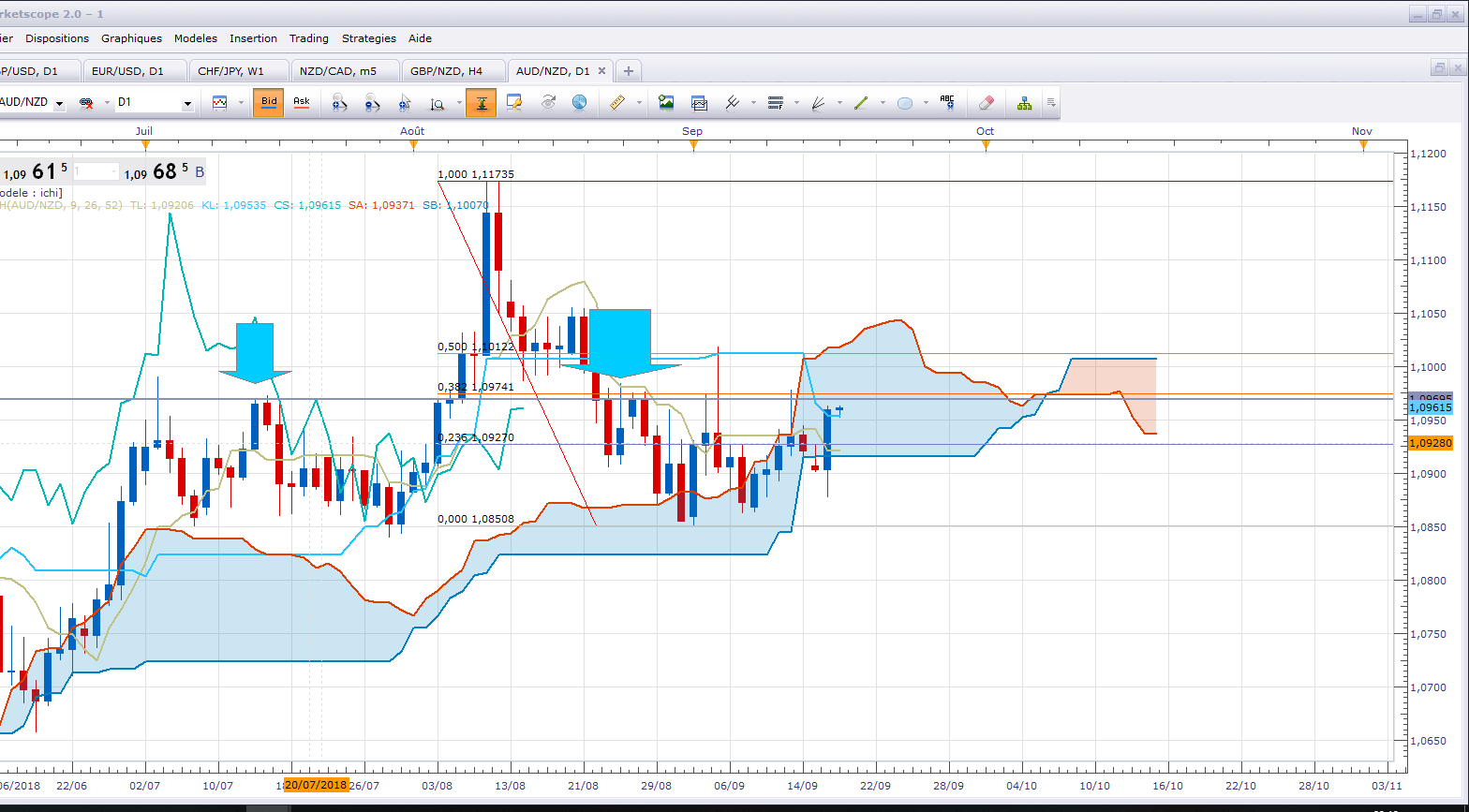The width and height of the screenshot is (1469, 812).
Task: Click the remove indicator icon with red X
Action: 87,103
